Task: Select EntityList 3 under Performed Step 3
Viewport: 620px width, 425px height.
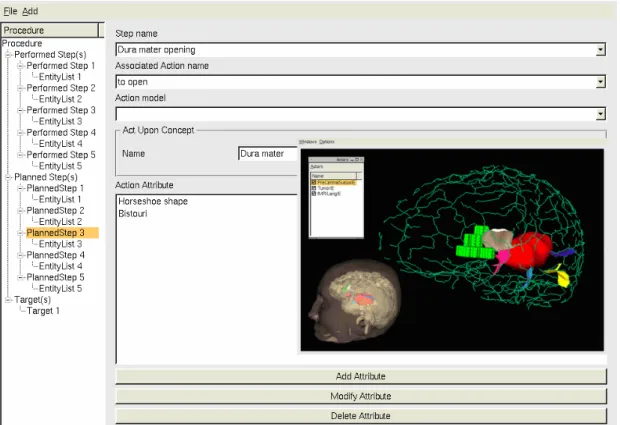Action: tap(60, 121)
